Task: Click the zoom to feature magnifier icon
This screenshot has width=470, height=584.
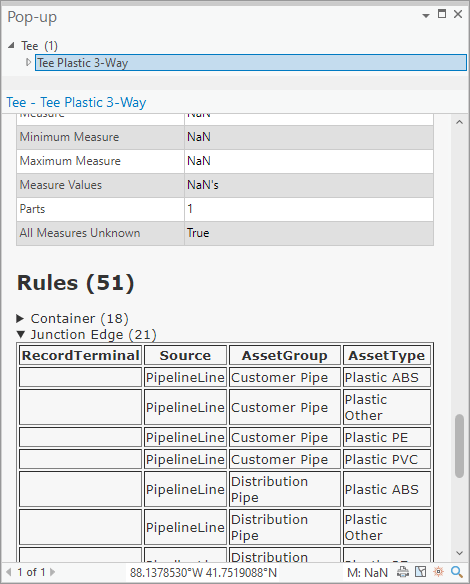Action: click(457, 571)
